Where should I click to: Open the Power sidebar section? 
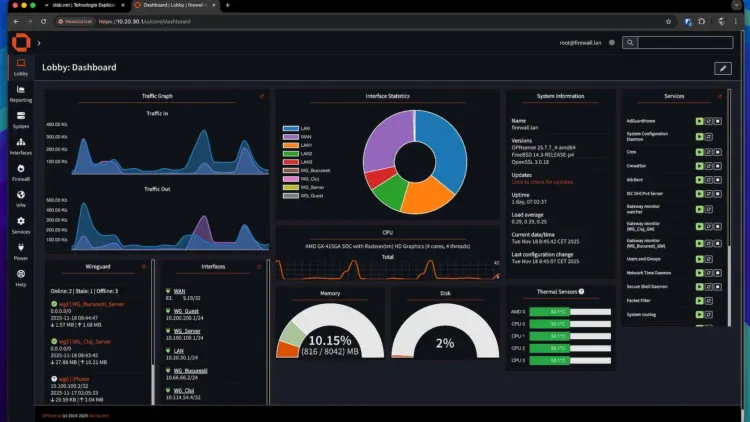pos(21,252)
